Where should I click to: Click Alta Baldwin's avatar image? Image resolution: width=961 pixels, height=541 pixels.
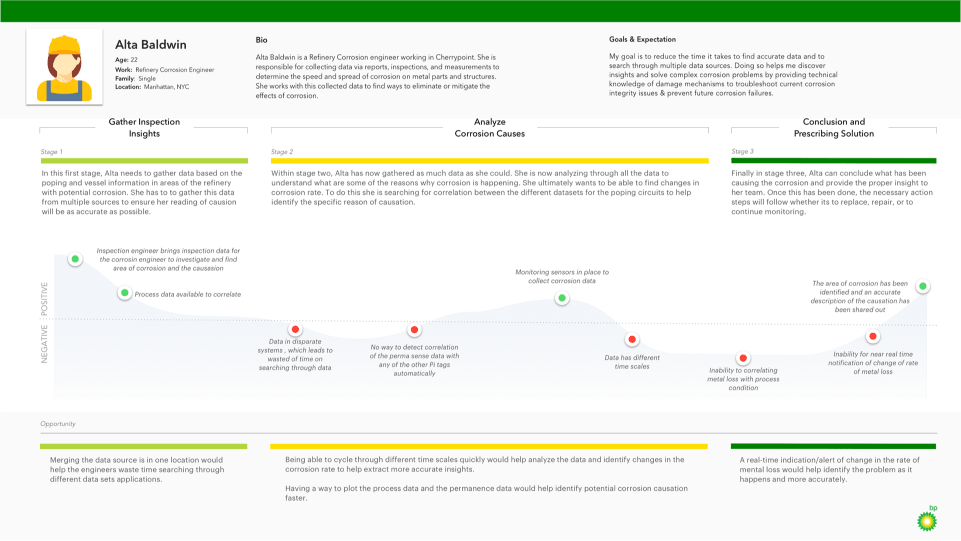pyautogui.click(x=64, y=67)
